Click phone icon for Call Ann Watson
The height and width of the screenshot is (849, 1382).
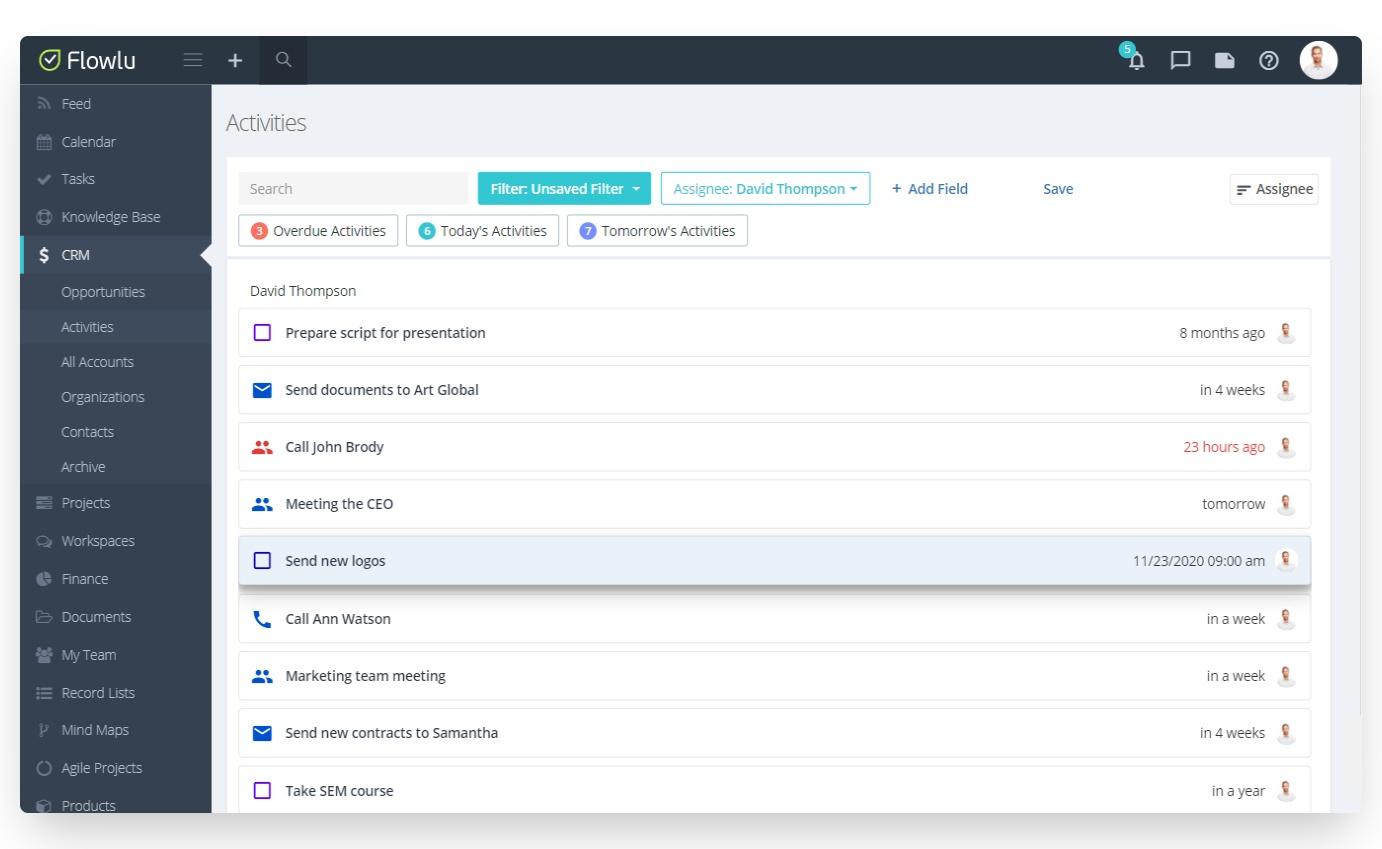262,619
